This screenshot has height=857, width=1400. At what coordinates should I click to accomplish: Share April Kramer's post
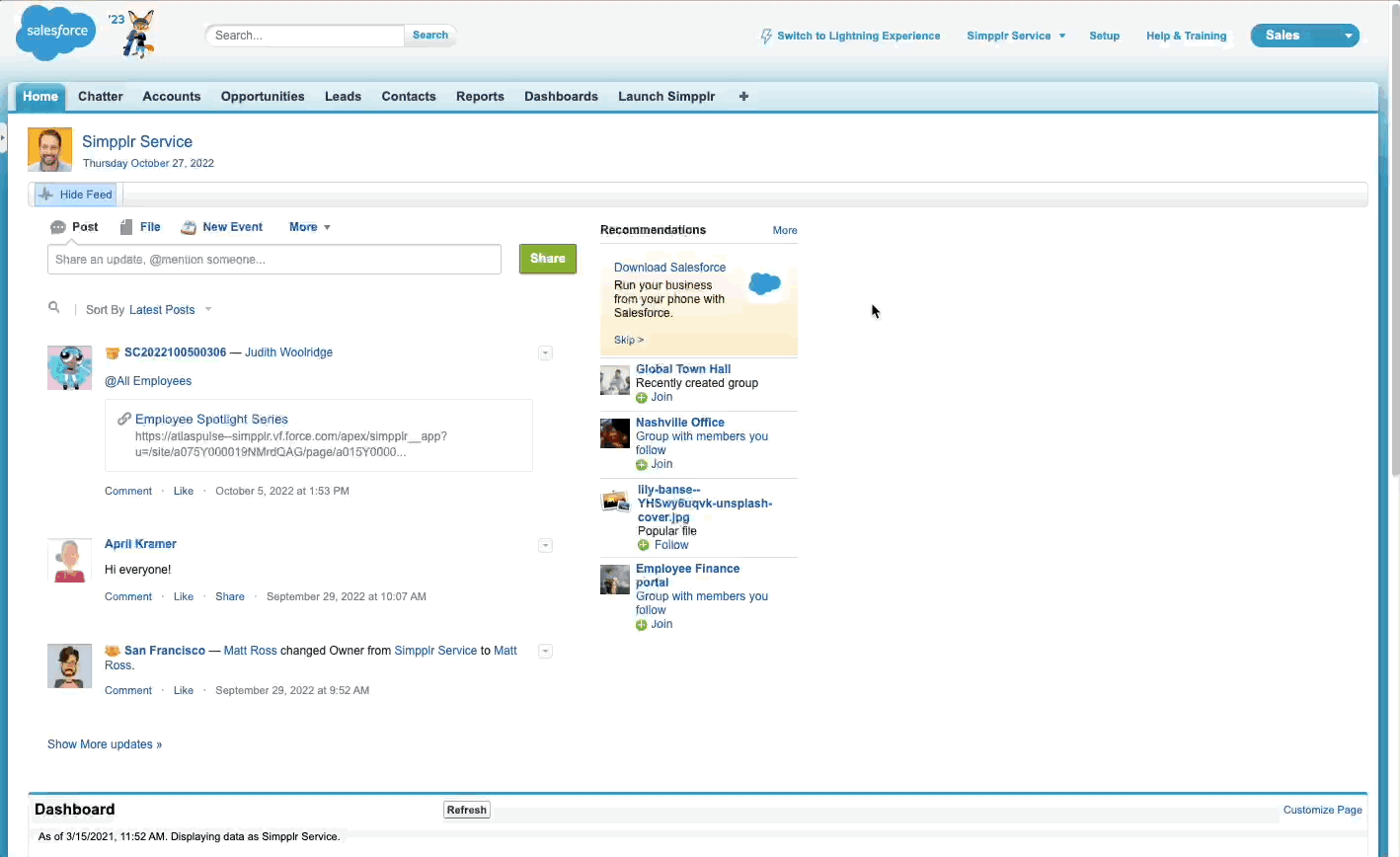coord(230,596)
